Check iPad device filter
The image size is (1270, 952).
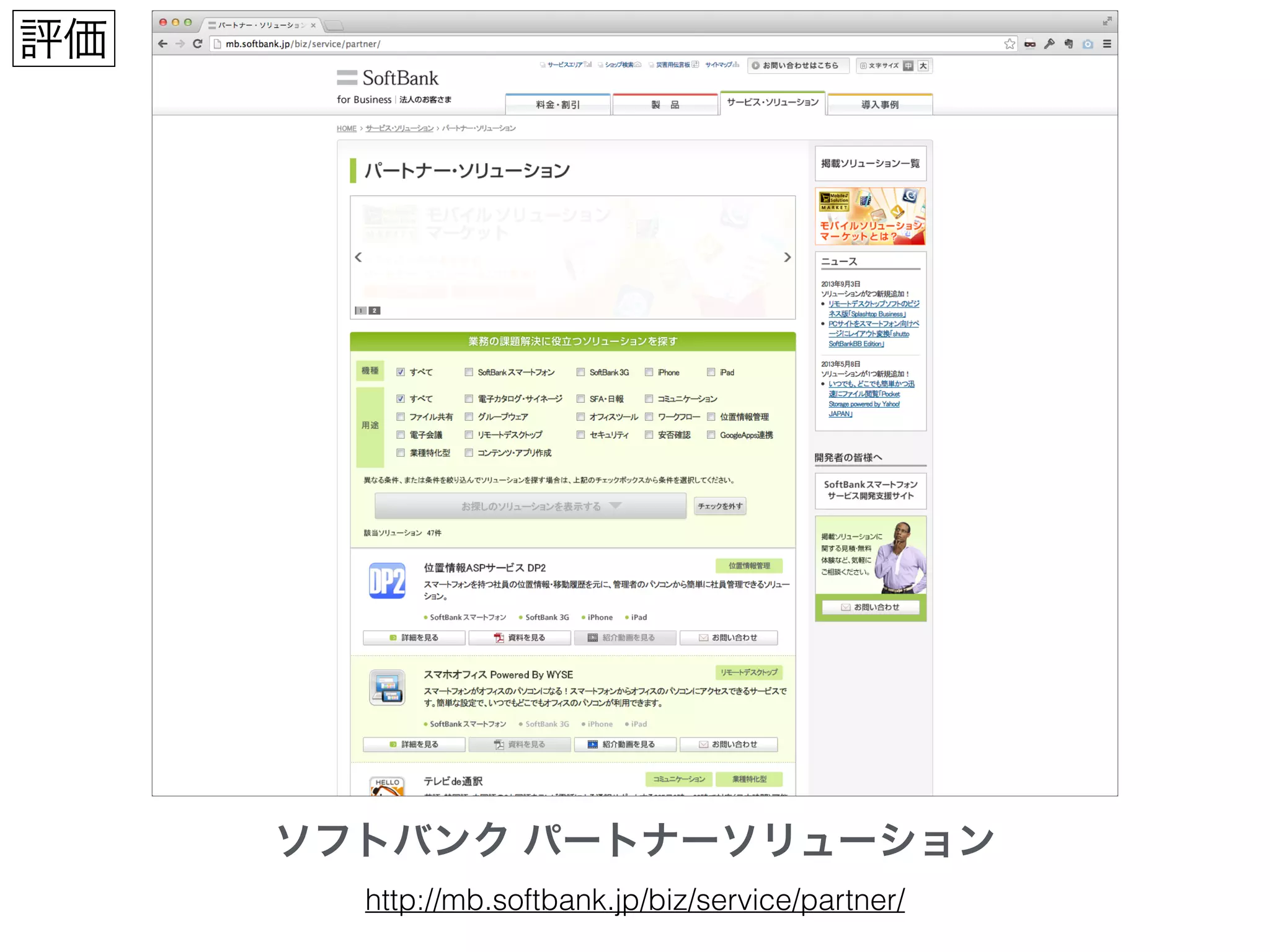(711, 372)
